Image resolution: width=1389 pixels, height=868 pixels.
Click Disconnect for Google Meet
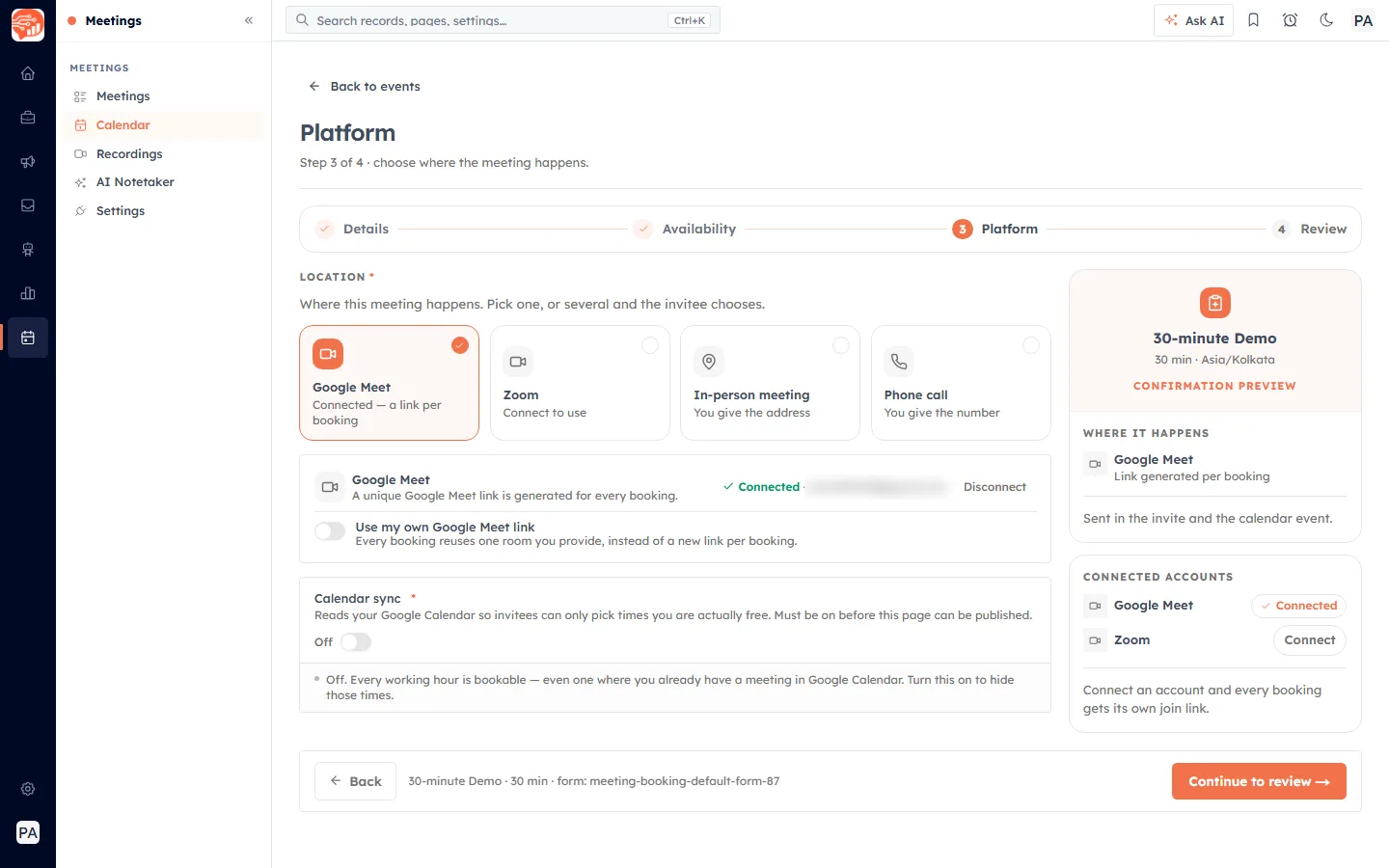coord(994,487)
